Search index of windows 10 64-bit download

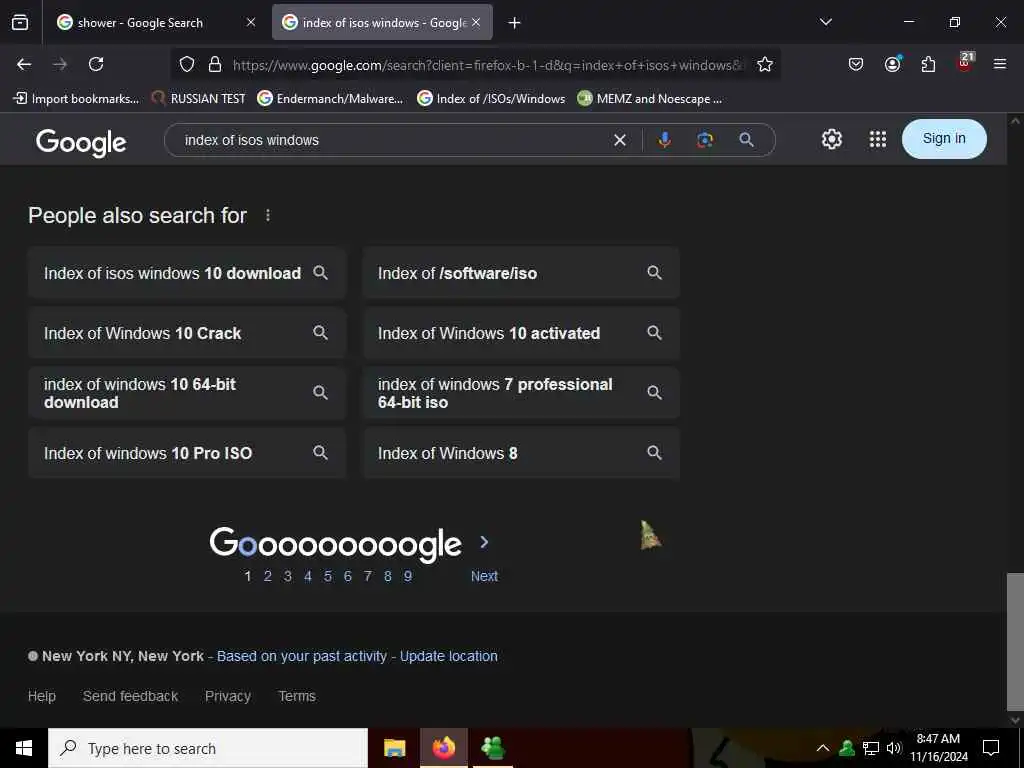coord(187,393)
